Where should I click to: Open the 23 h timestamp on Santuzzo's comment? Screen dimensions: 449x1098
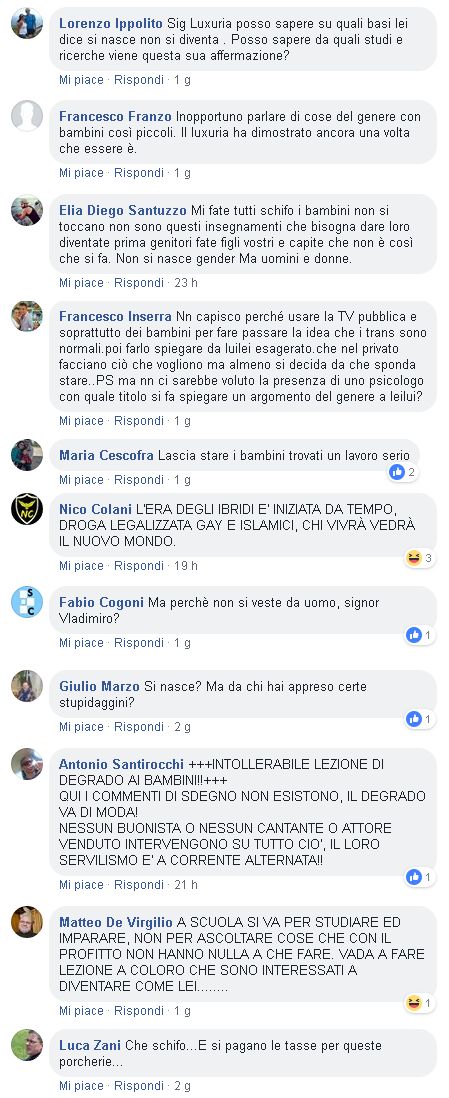pyautogui.click(x=186, y=283)
